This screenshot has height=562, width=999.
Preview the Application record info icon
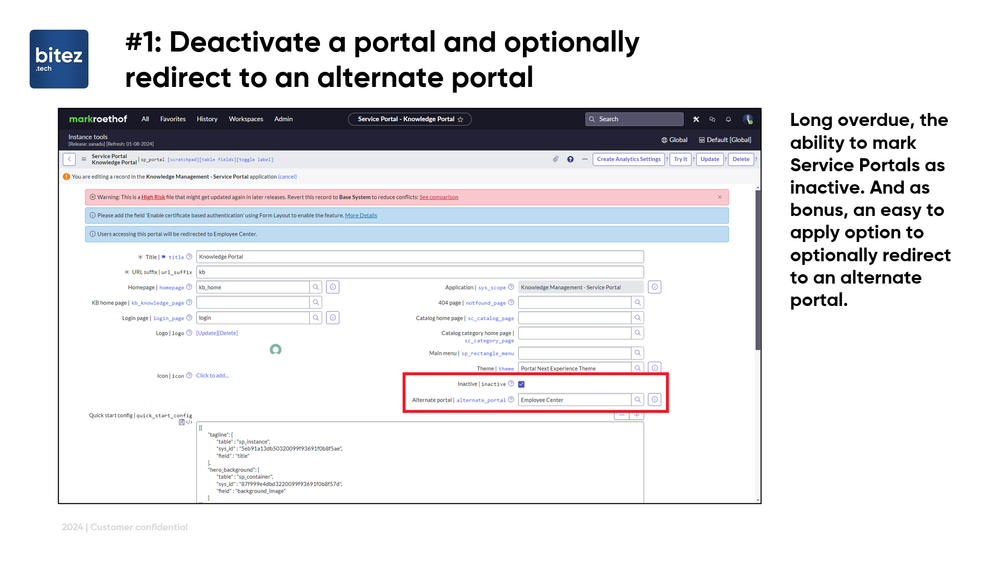[x=654, y=287]
